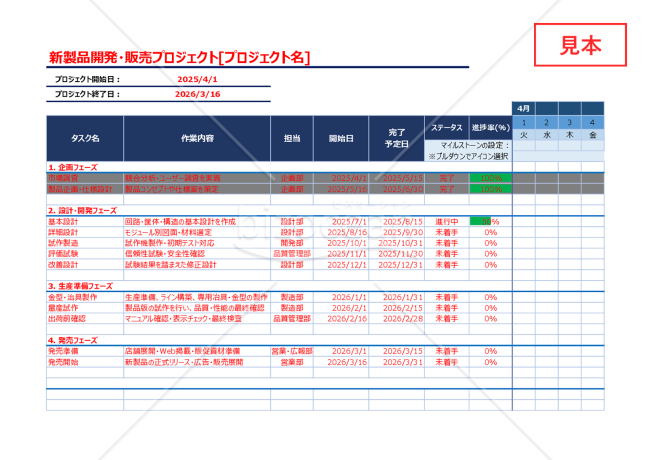Click the 作業内容 column header
The image size is (650, 460).
197,138
